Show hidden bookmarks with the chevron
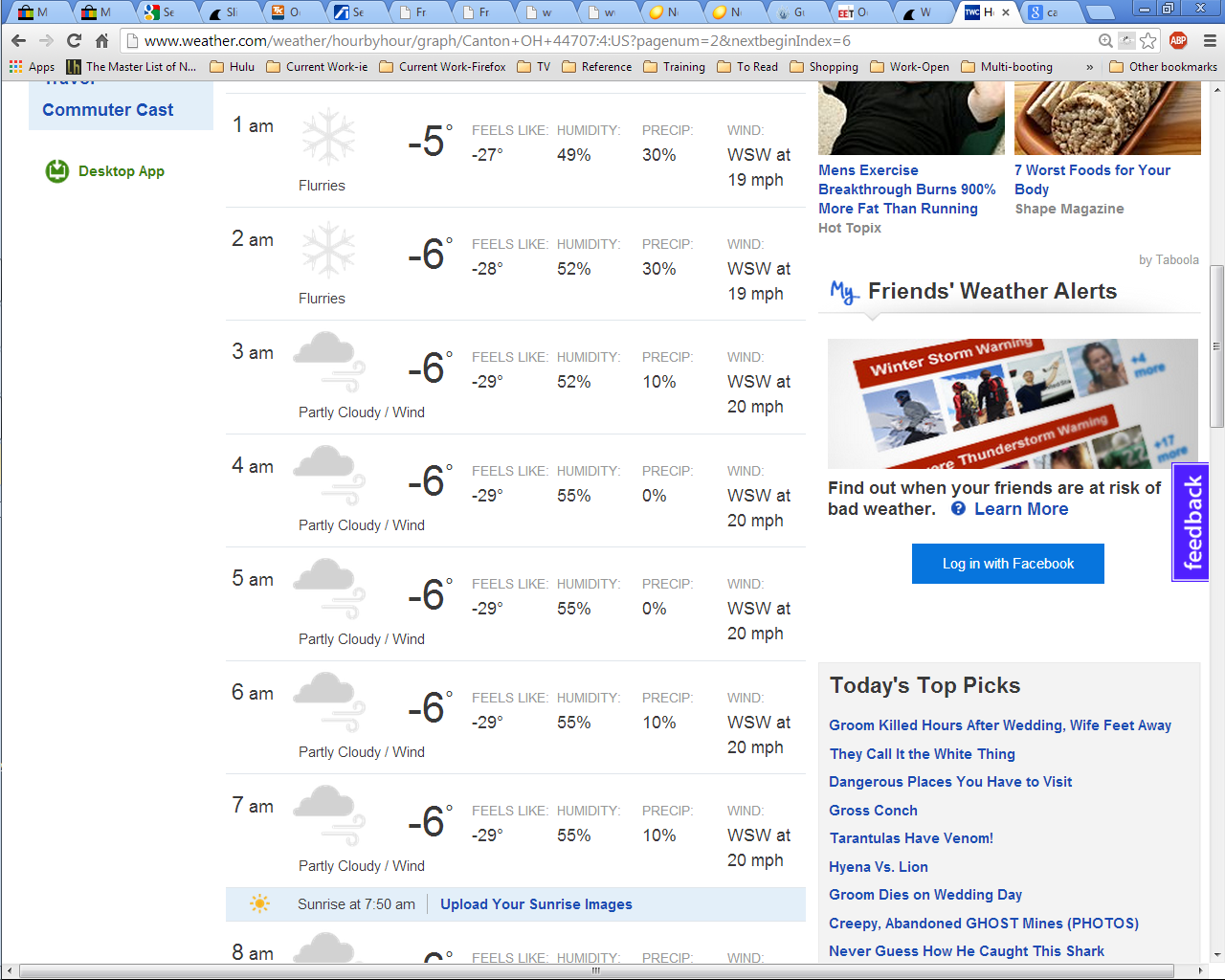1225x980 pixels. [1089, 67]
